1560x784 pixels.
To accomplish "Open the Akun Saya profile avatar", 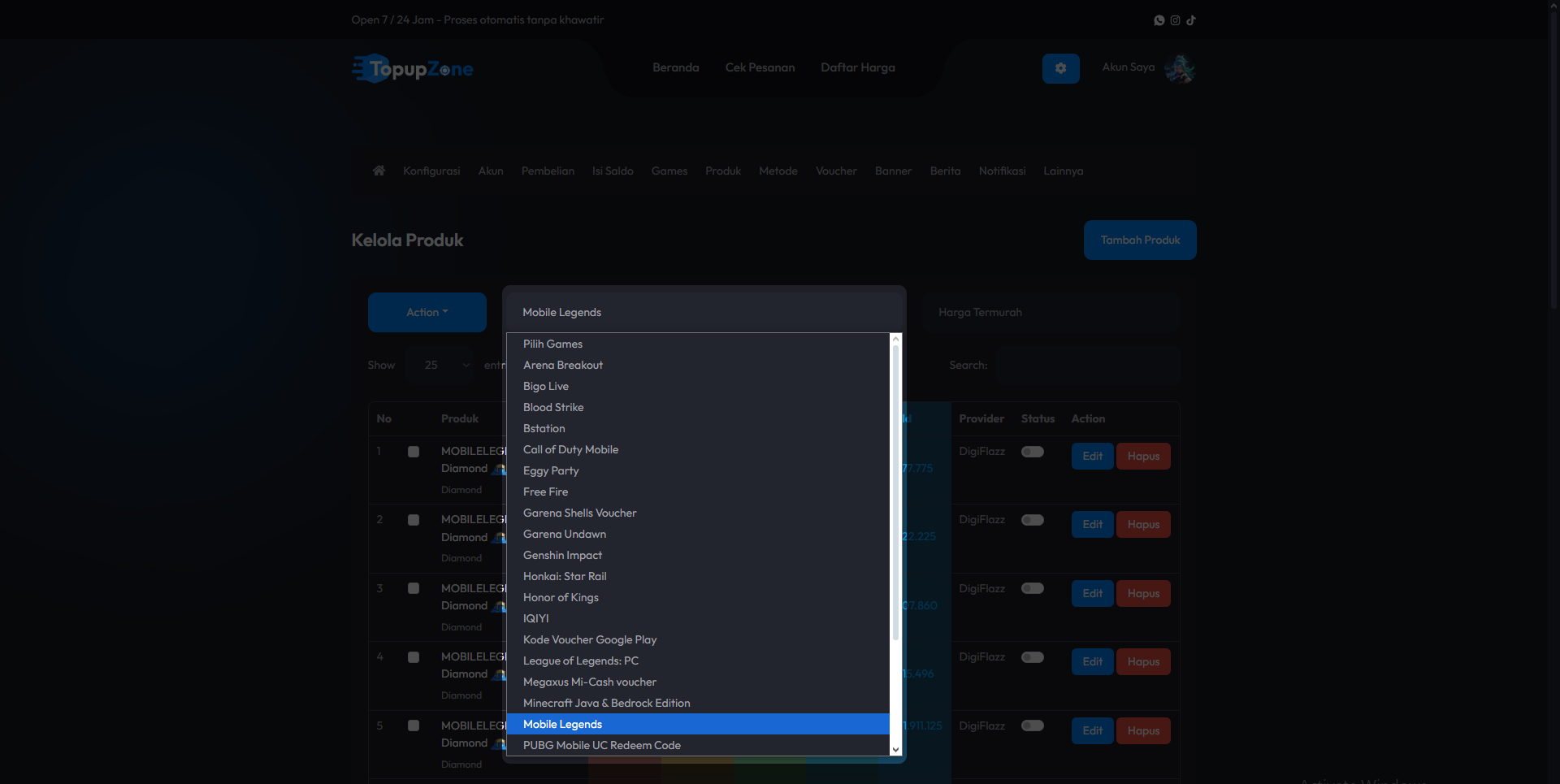I will [x=1180, y=69].
